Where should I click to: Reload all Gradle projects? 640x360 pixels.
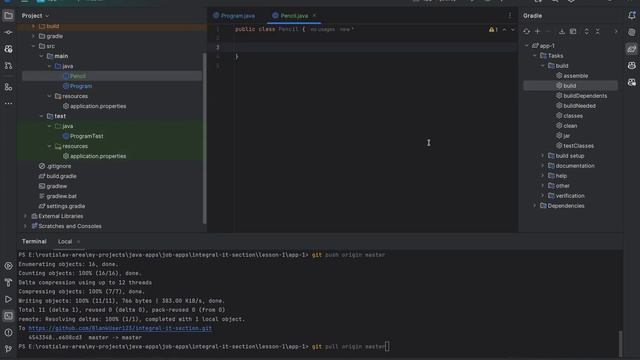pyautogui.click(x=527, y=31)
